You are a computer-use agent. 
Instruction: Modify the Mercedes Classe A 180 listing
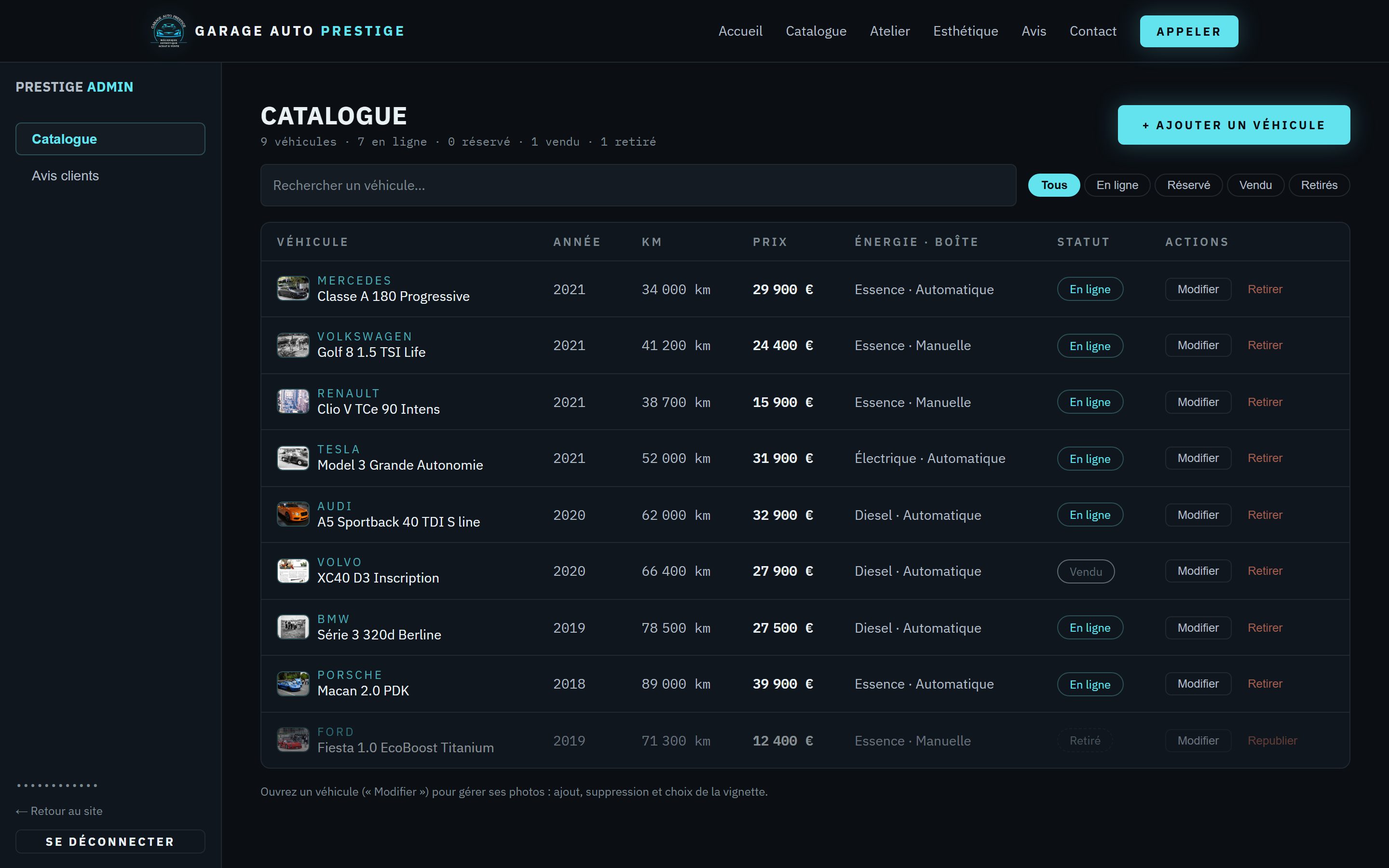(1198, 289)
